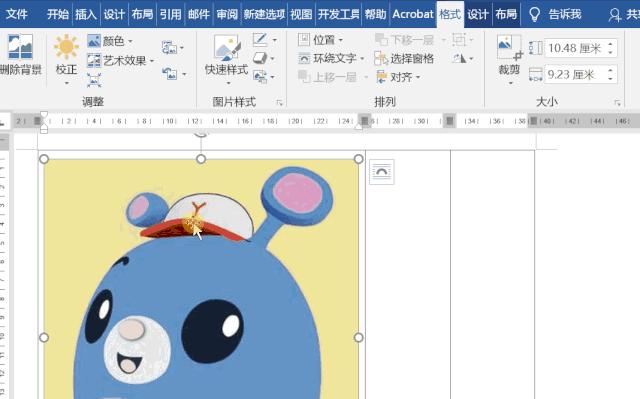Click the shape height icon beside 10.48 厘米

[x=536, y=48]
